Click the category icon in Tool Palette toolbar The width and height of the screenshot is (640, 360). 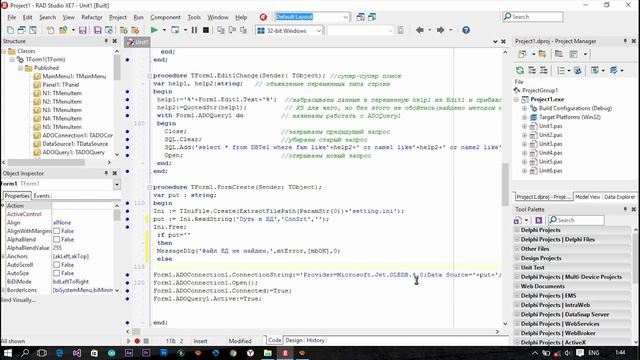tap(518, 220)
